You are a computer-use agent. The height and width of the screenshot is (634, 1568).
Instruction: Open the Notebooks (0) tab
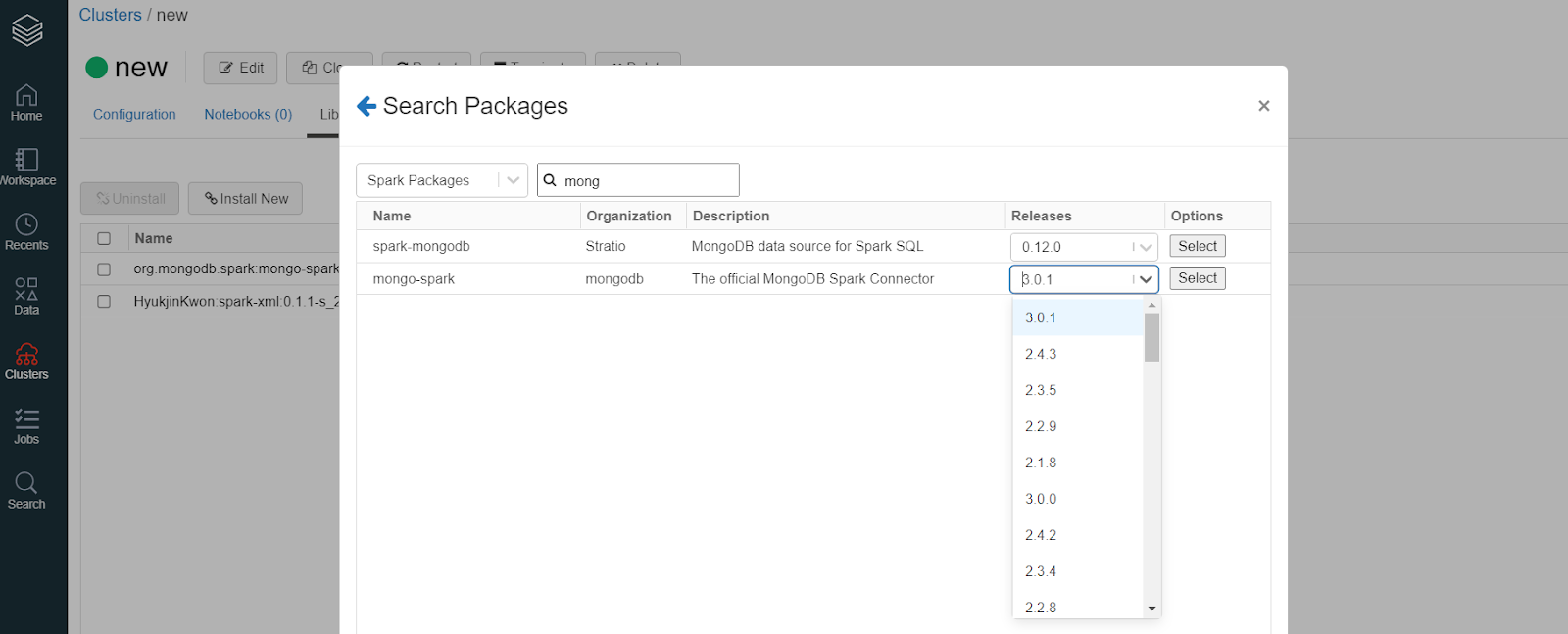point(248,115)
